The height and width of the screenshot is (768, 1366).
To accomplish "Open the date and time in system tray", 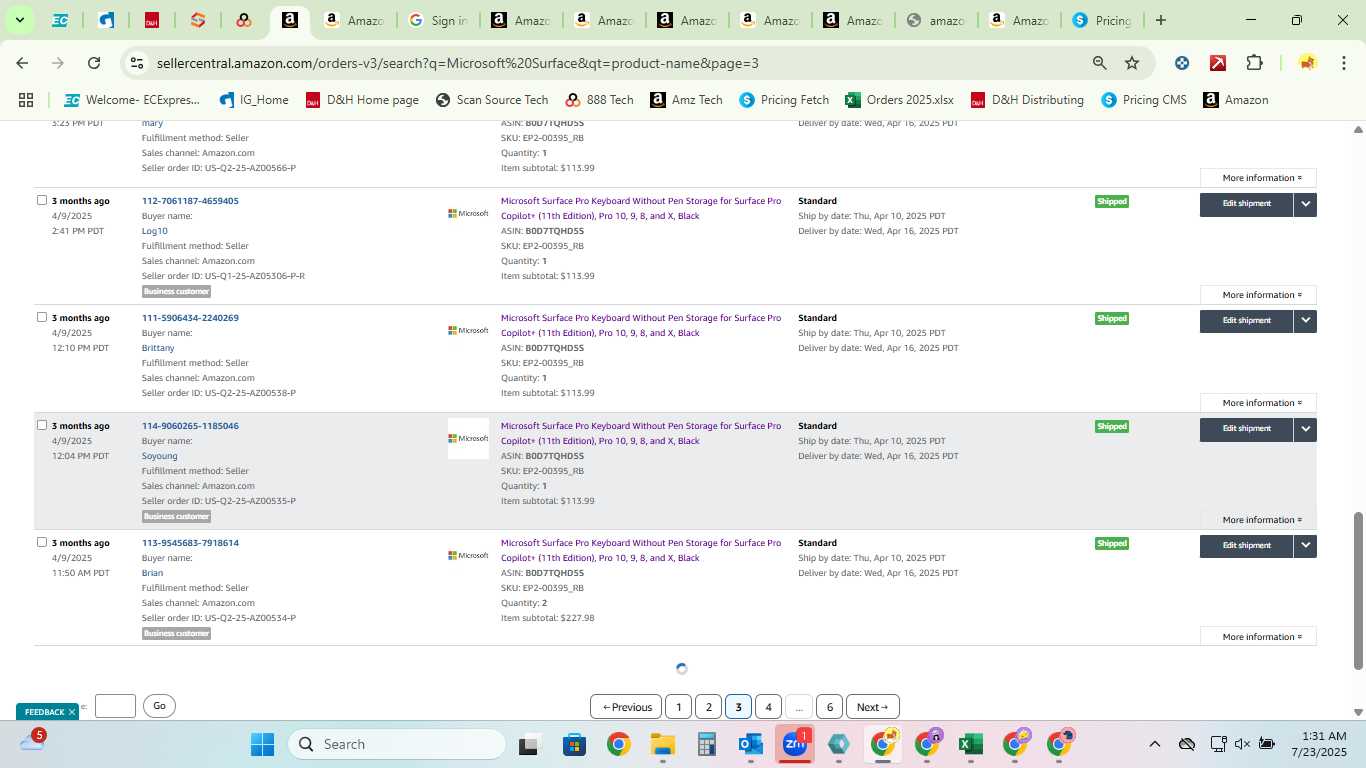I will 1319,744.
